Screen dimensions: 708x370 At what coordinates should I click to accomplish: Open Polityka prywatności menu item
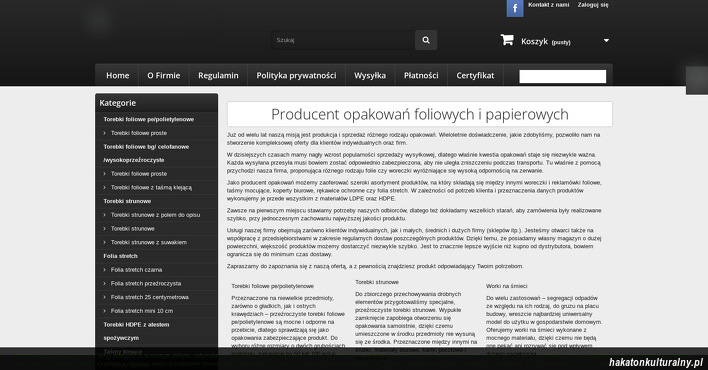[x=296, y=75]
